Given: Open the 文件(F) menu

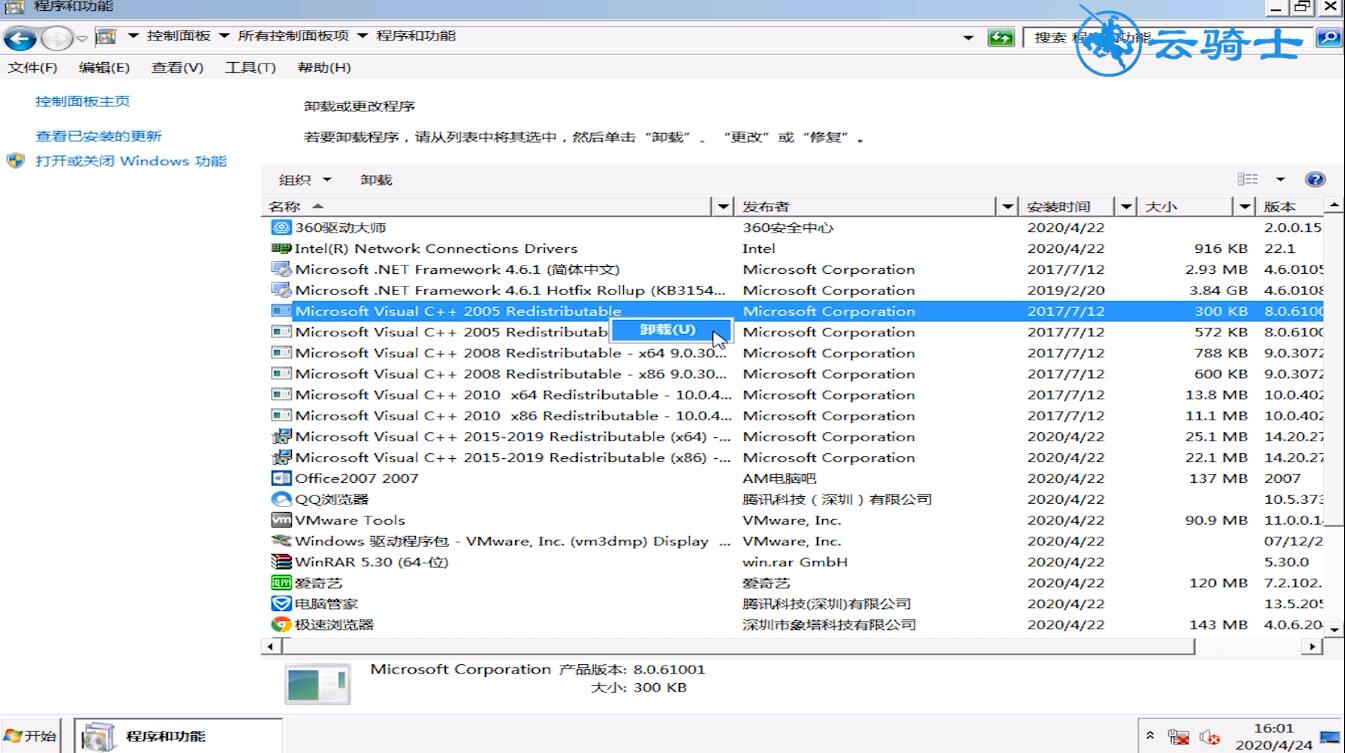Looking at the screenshot, I should coord(32,68).
